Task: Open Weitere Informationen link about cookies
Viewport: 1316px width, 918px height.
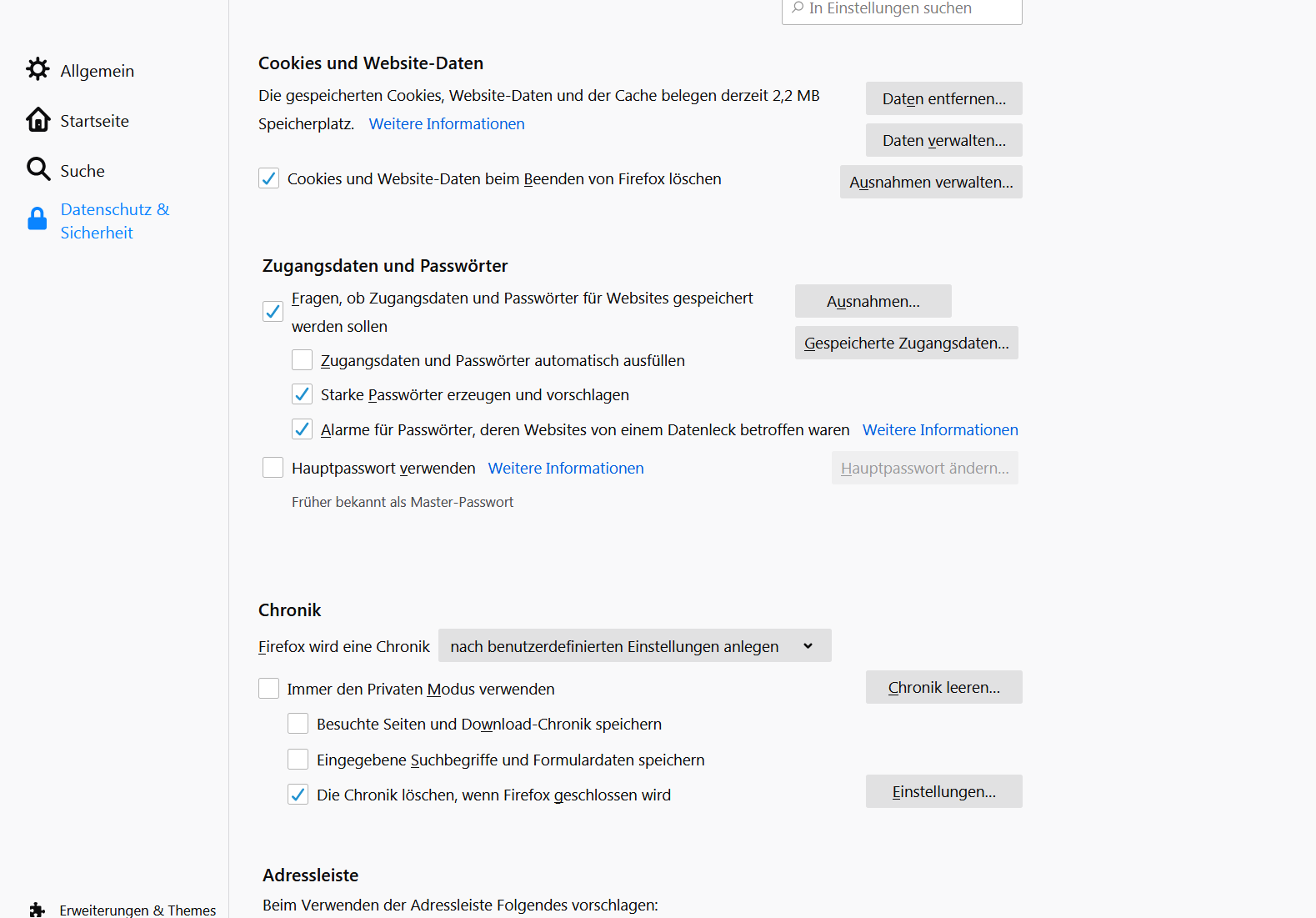Action: coord(447,123)
